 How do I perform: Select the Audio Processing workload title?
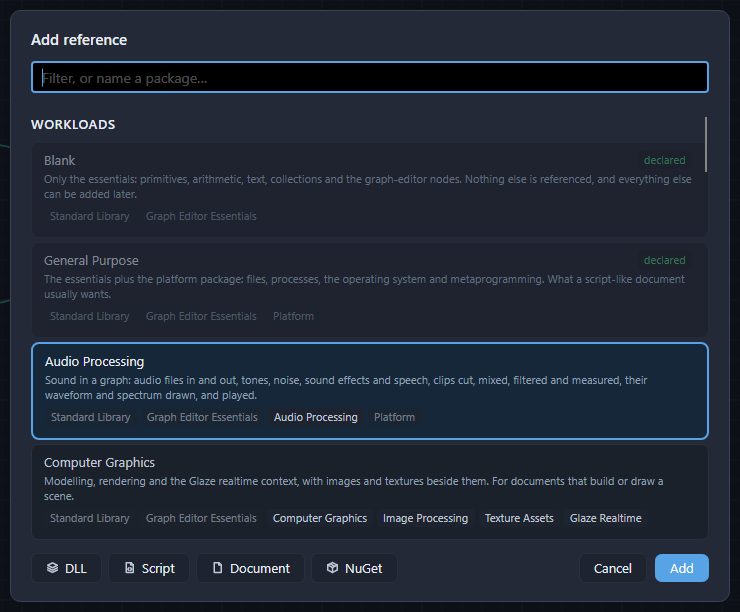(x=94, y=361)
